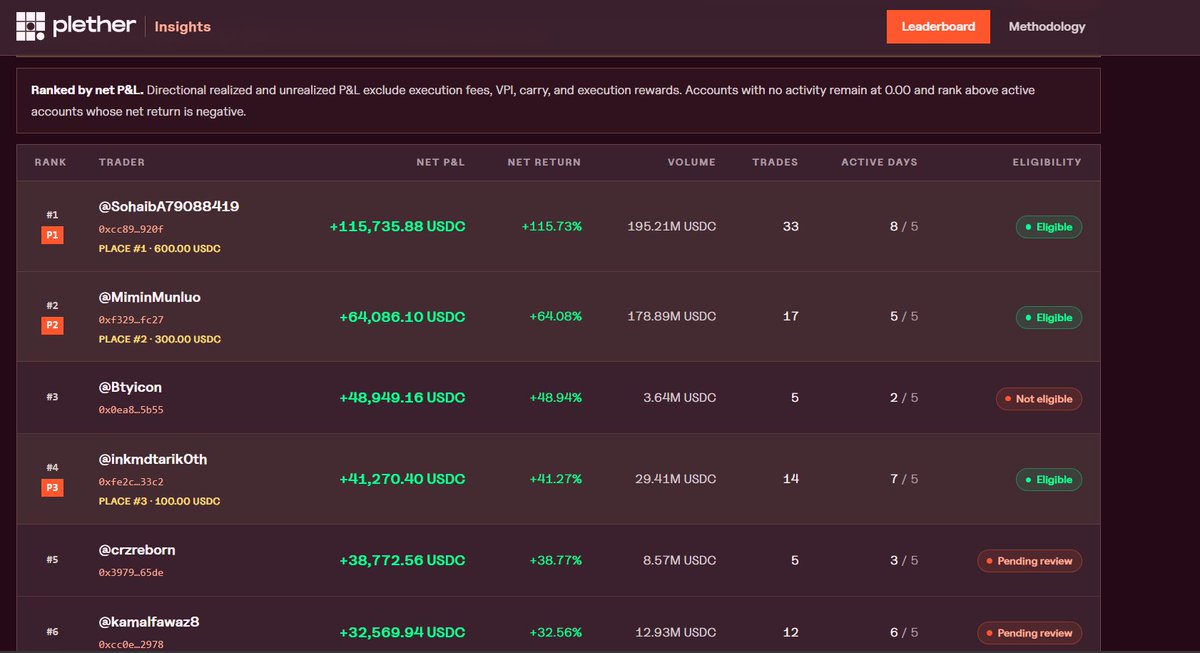The image size is (1200, 653).
Task: Click the NET RETURN column header
Action: (544, 162)
